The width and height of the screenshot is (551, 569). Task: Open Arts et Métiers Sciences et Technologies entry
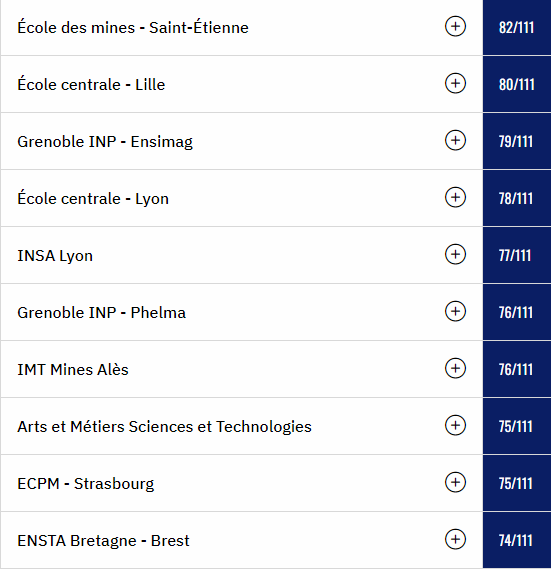tap(164, 427)
